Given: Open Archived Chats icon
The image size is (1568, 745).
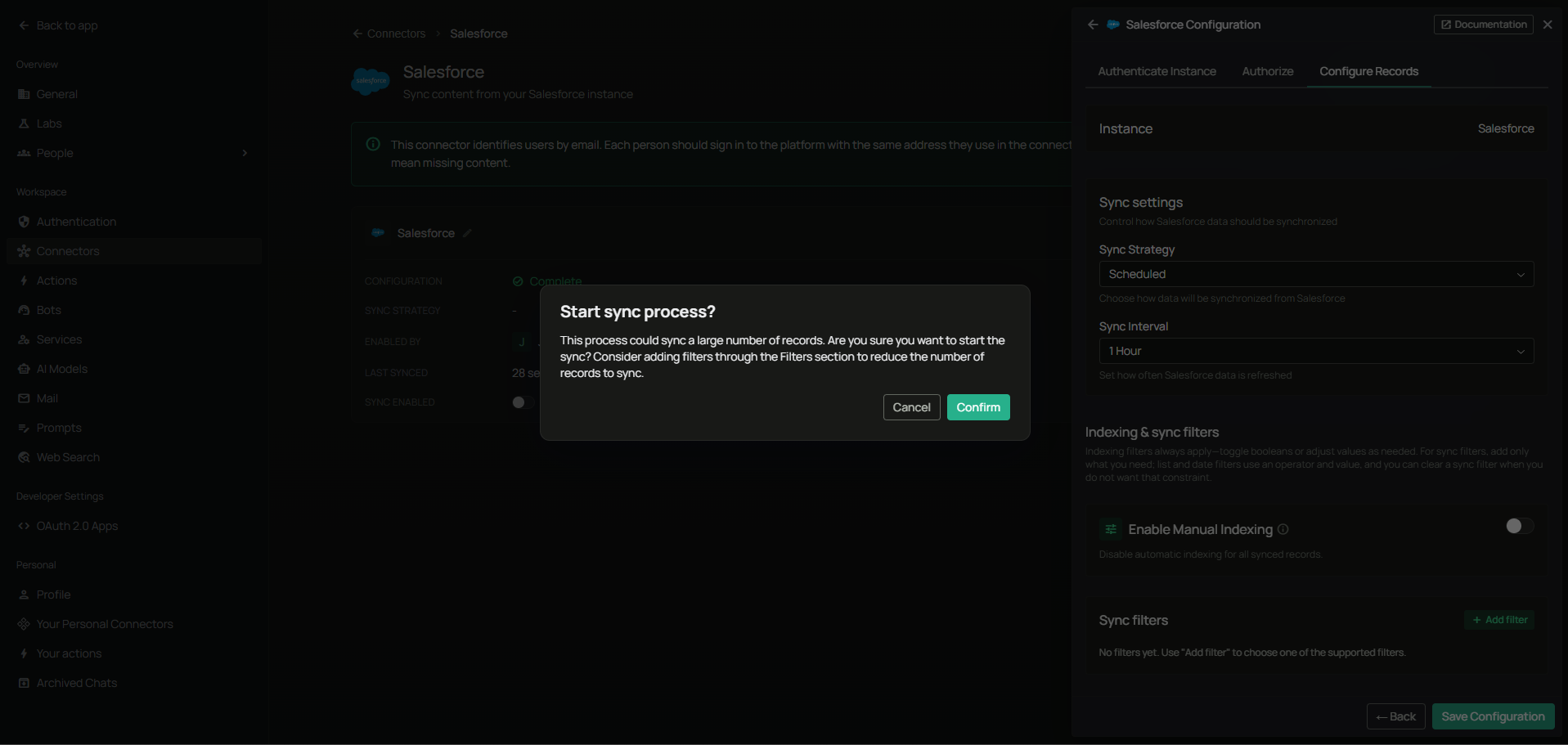Looking at the screenshot, I should 24,683.
